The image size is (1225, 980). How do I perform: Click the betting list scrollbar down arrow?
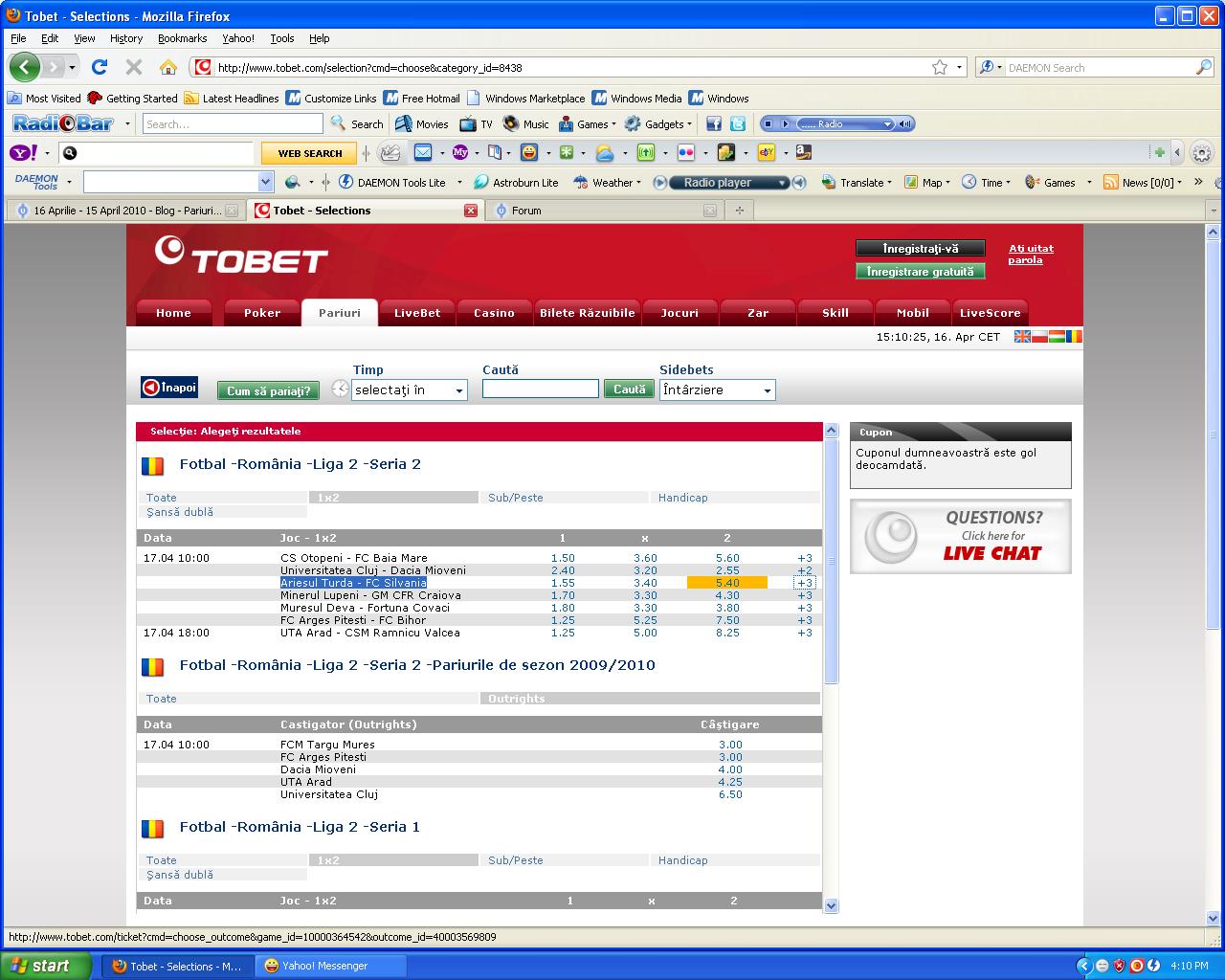point(831,905)
